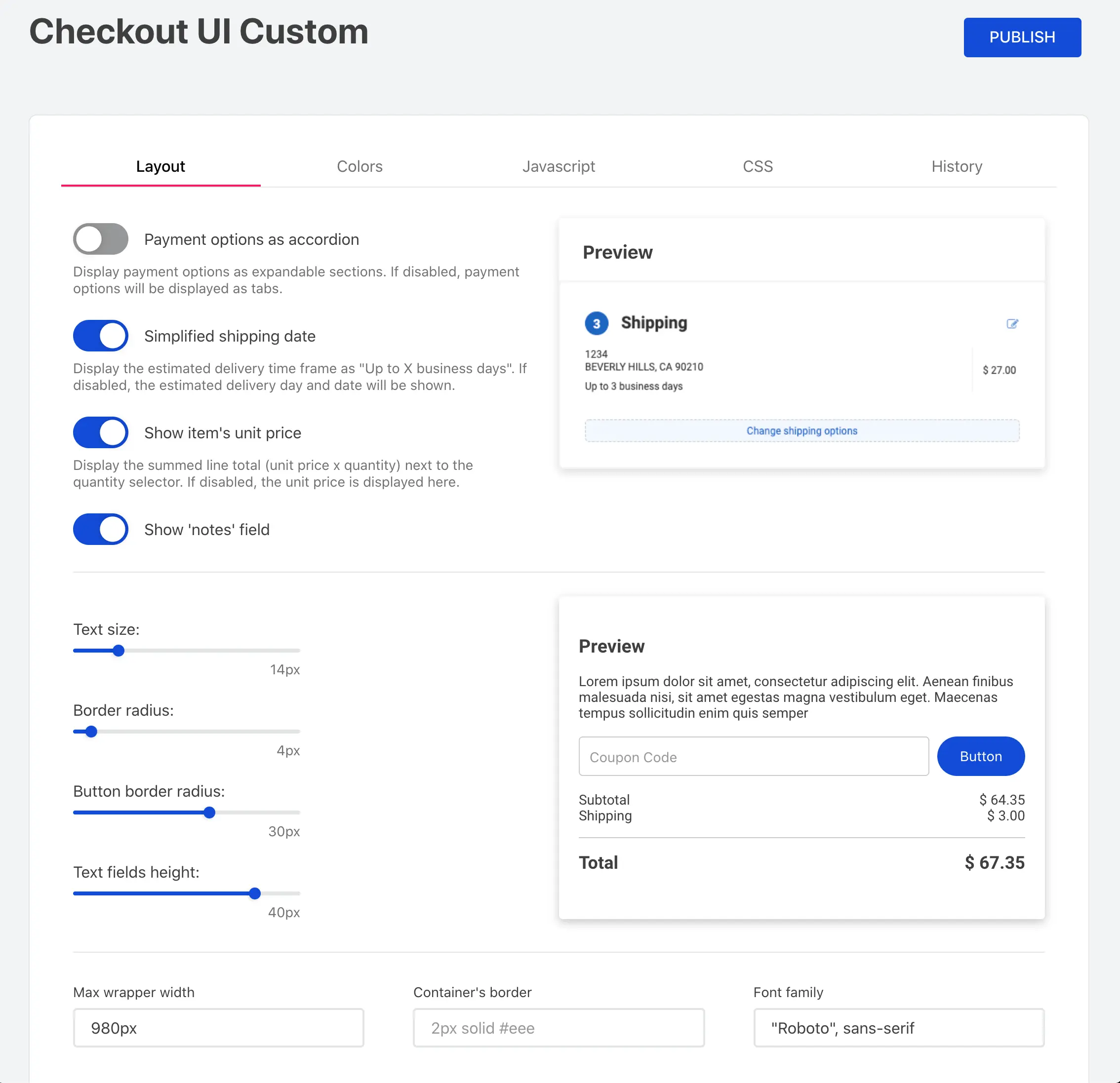
Task: Focus the Coupon Code input field
Action: 753,757
